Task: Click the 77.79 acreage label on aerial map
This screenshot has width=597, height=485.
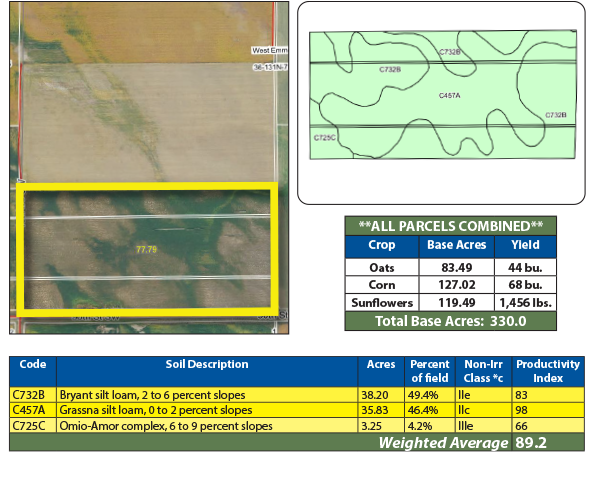Action: pos(147,249)
